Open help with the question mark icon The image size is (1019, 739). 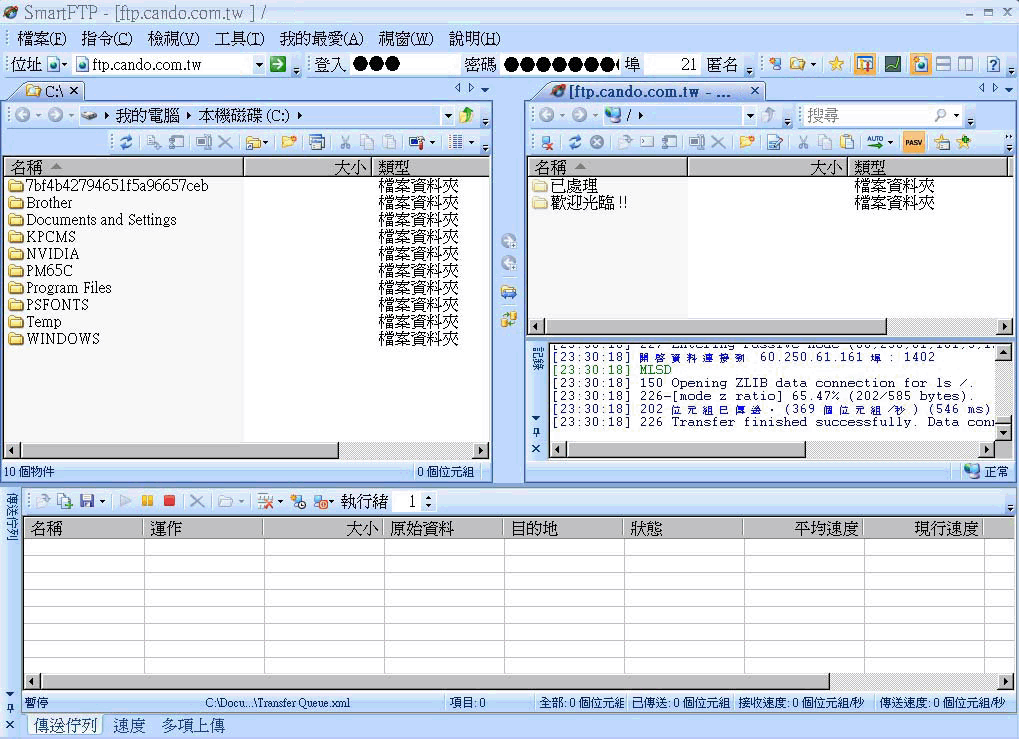tap(993, 64)
